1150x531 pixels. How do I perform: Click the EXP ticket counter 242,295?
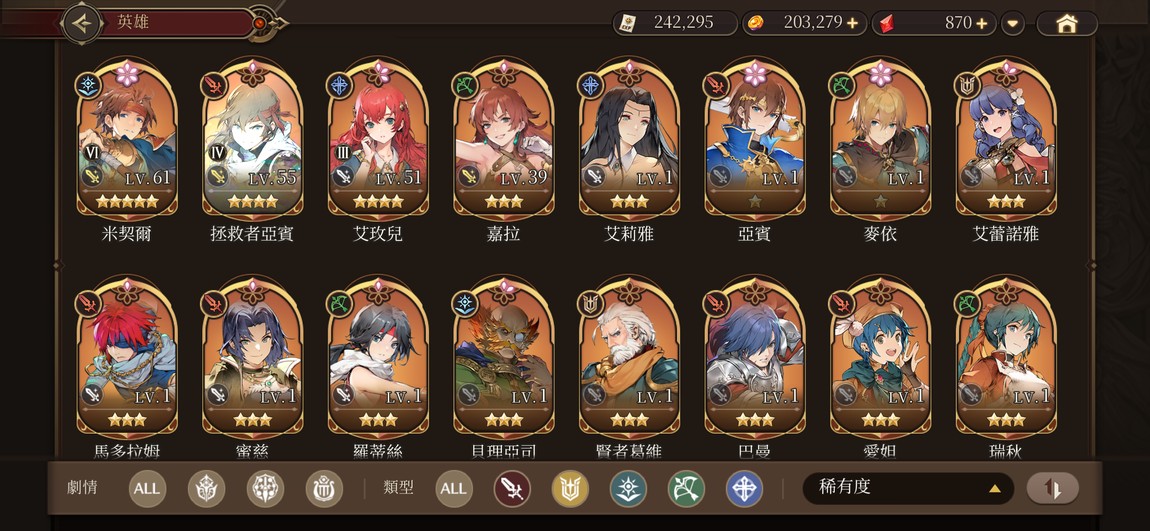pos(675,23)
